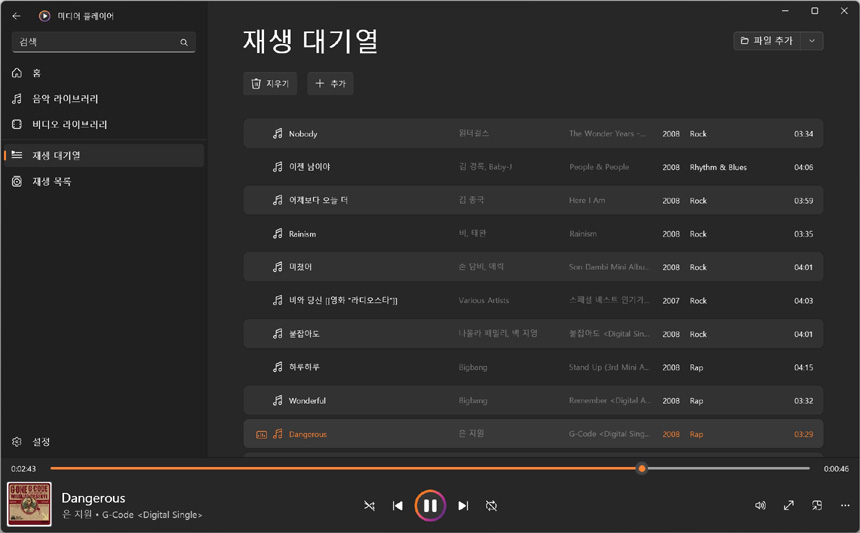This screenshot has width=860, height=533.
Task: Toggle repeat playback mode
Action: pyautogui.click(x=491, y=506)
